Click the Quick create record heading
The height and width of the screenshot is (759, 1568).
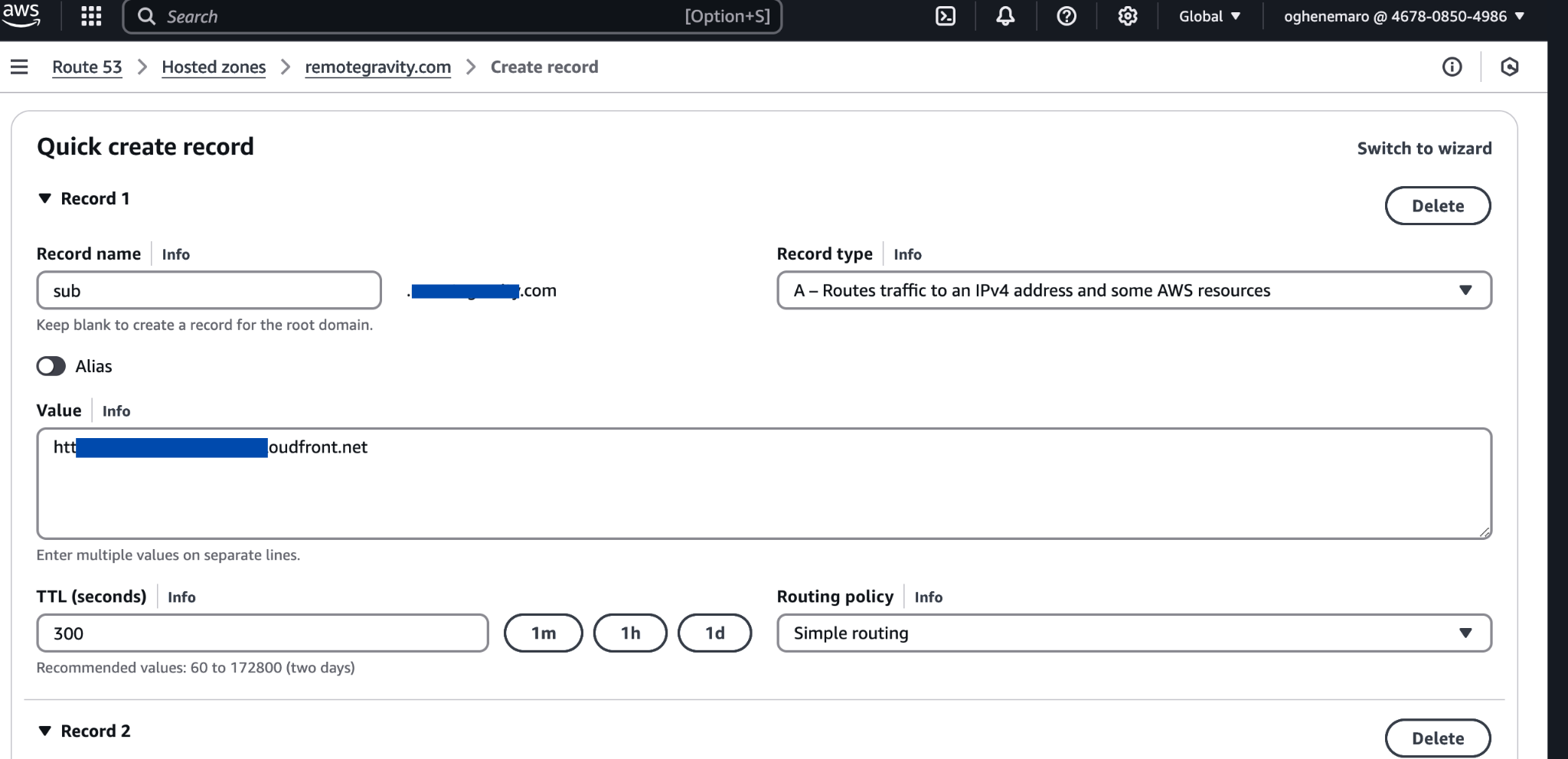pyautogui.click(x=145, y=146)
